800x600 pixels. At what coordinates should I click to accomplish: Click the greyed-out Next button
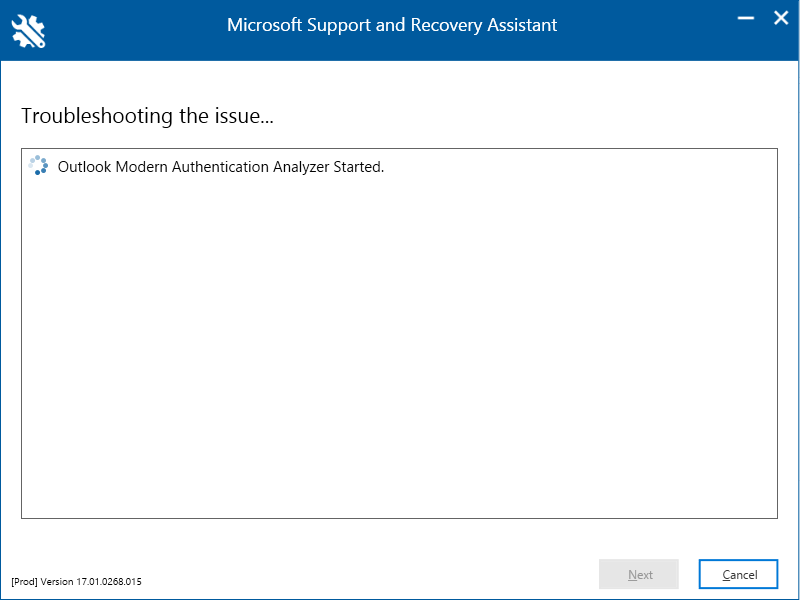639,574
